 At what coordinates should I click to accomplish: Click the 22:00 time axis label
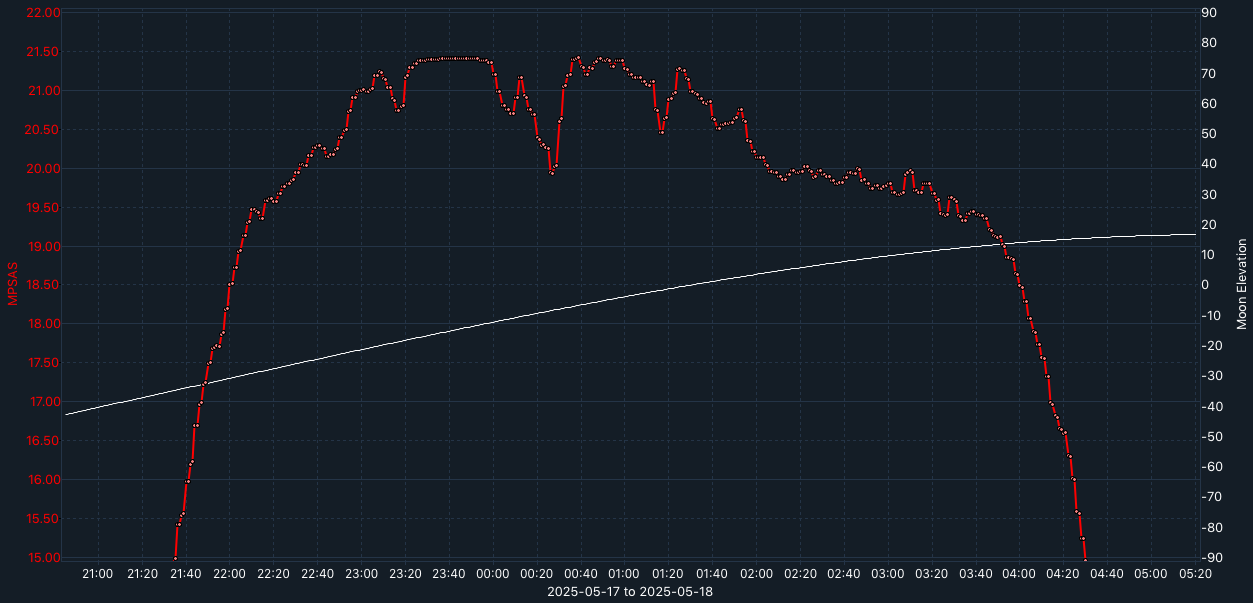[230, 574]
